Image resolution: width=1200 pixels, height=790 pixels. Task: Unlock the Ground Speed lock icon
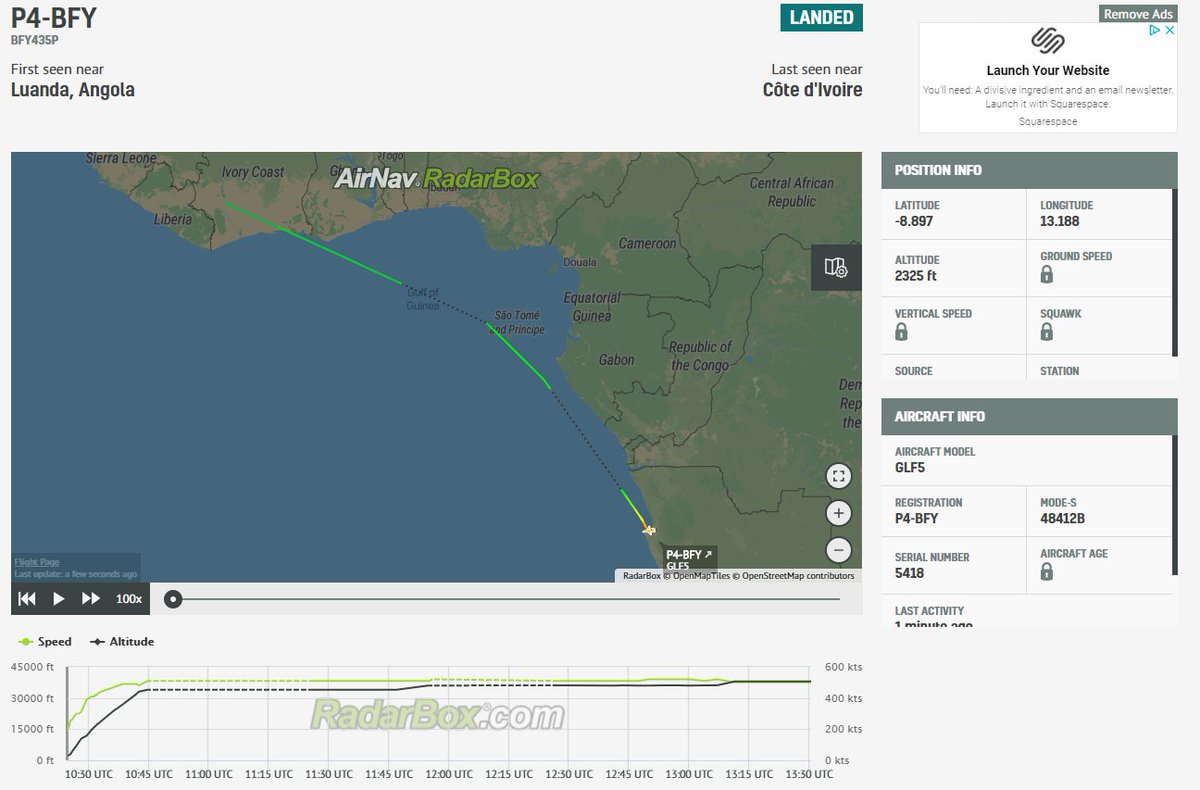[1047, 274]
